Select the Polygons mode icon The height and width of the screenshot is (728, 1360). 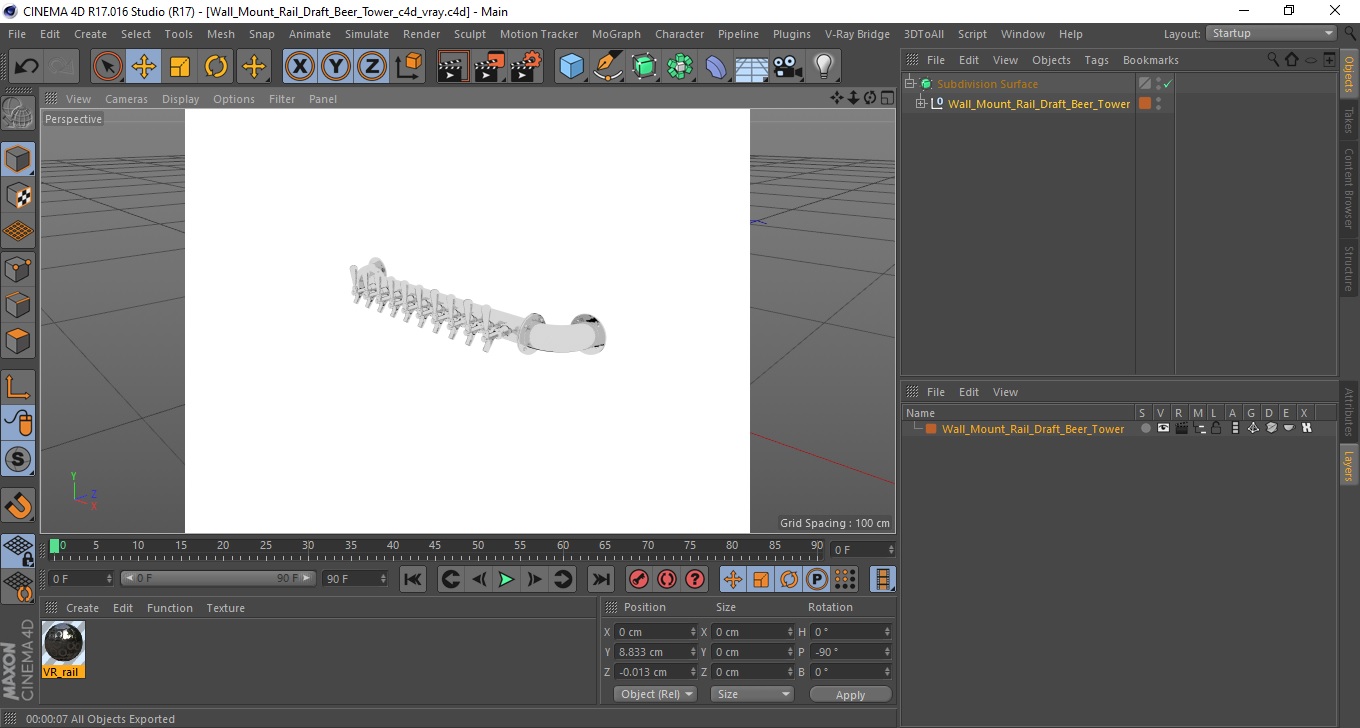pos(18,341)
